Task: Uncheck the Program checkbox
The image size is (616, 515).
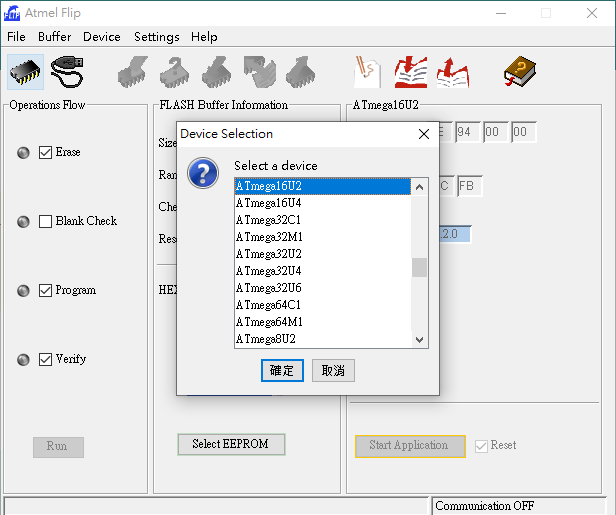Action: (45, 291)
